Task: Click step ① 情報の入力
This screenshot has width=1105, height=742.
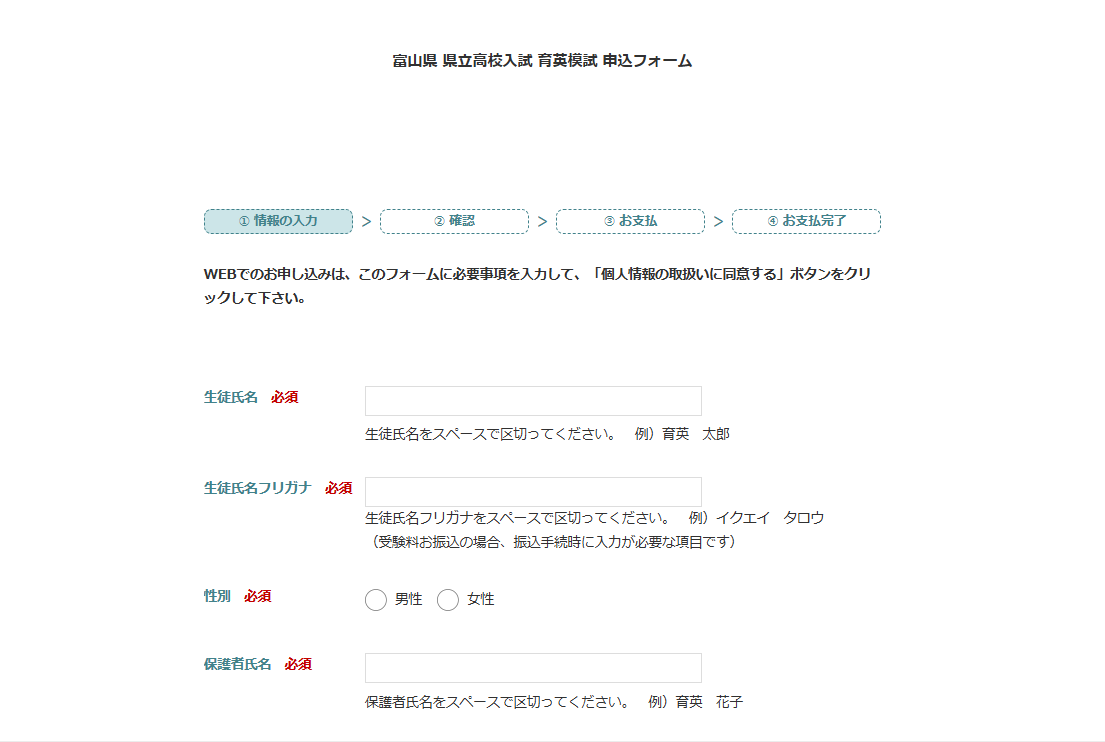Action: tap(278, 221)
